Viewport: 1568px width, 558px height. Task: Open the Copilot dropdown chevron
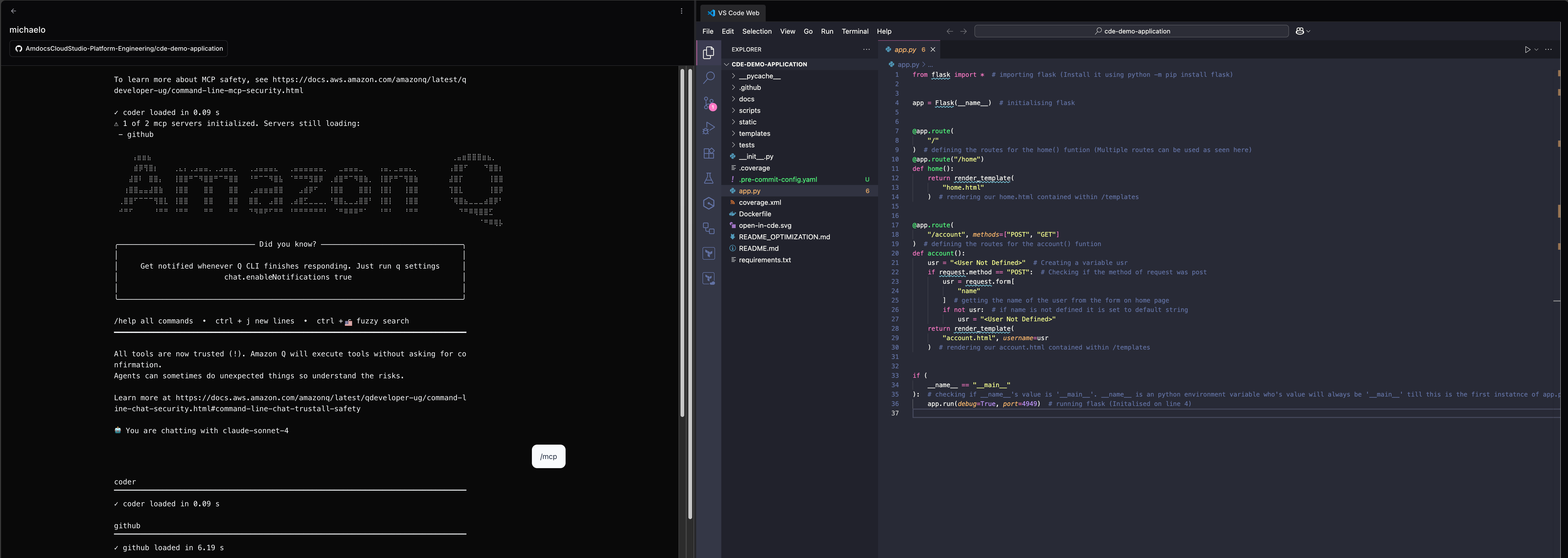[1308, 31]
